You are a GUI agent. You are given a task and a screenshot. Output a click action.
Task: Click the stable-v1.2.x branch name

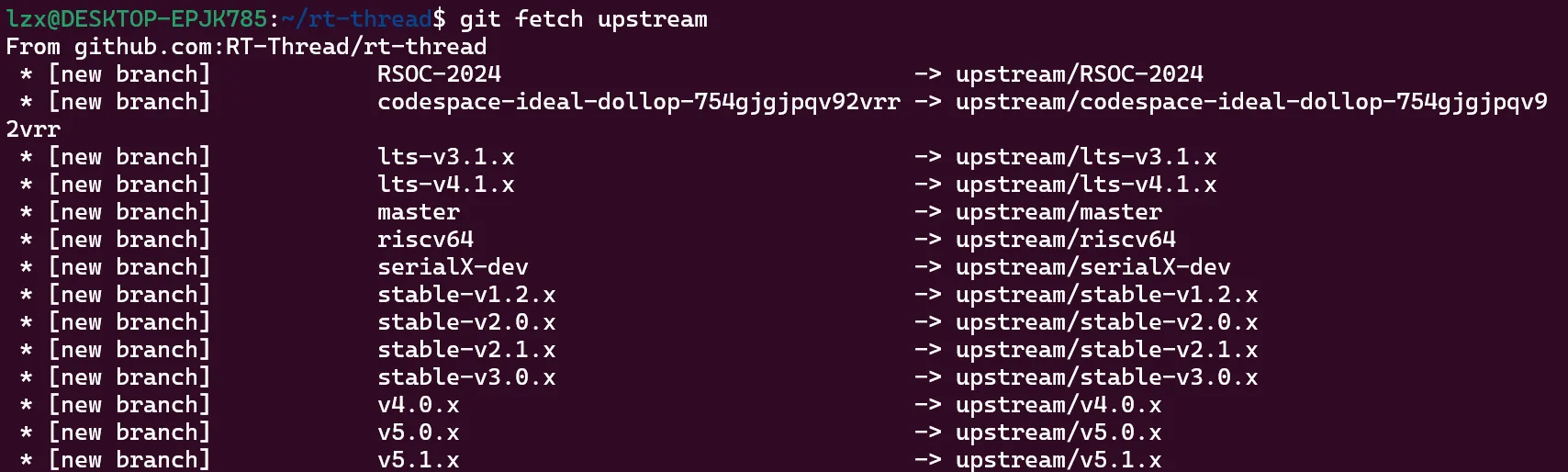pos(466,295)
